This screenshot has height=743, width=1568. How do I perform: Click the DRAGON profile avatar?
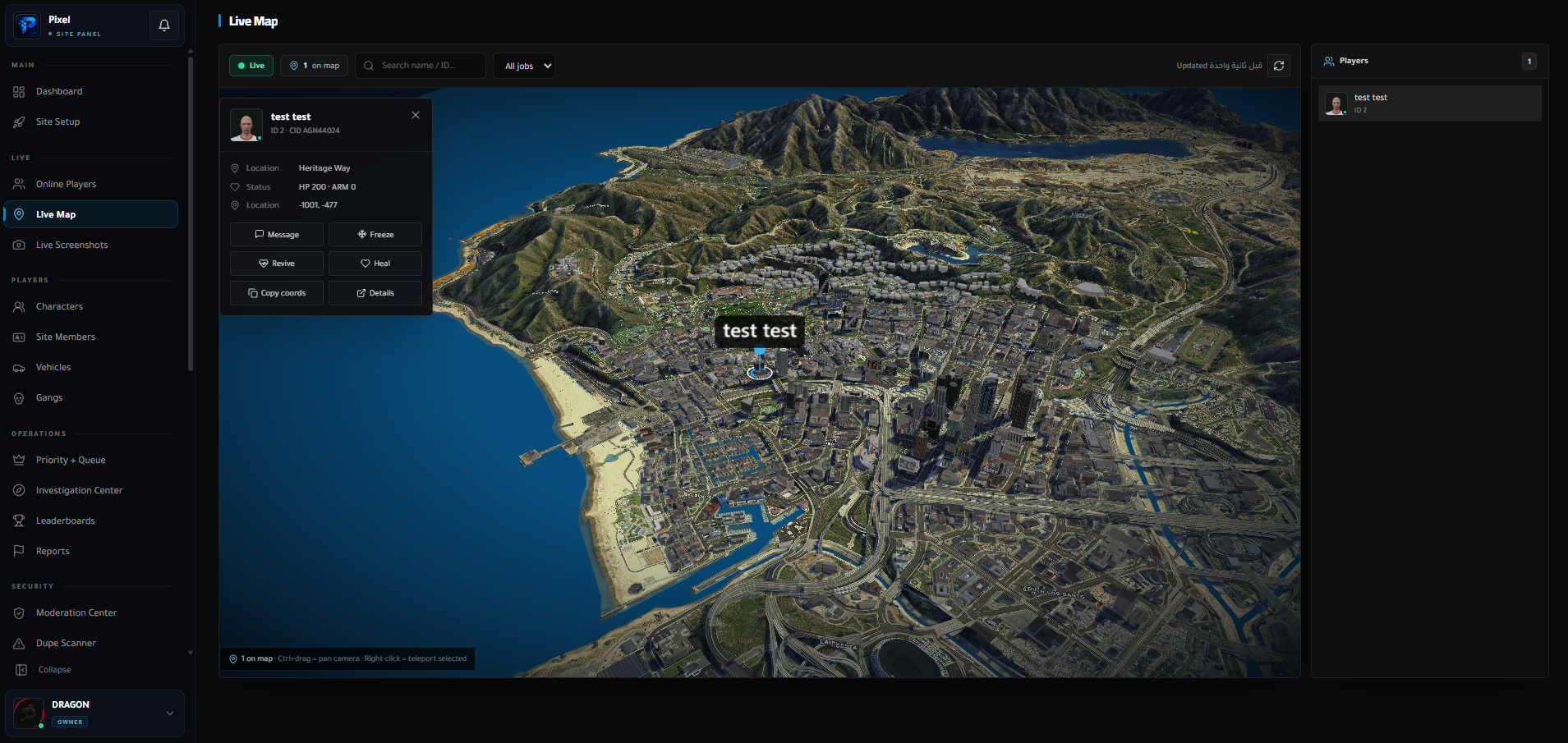coord(29,713)
